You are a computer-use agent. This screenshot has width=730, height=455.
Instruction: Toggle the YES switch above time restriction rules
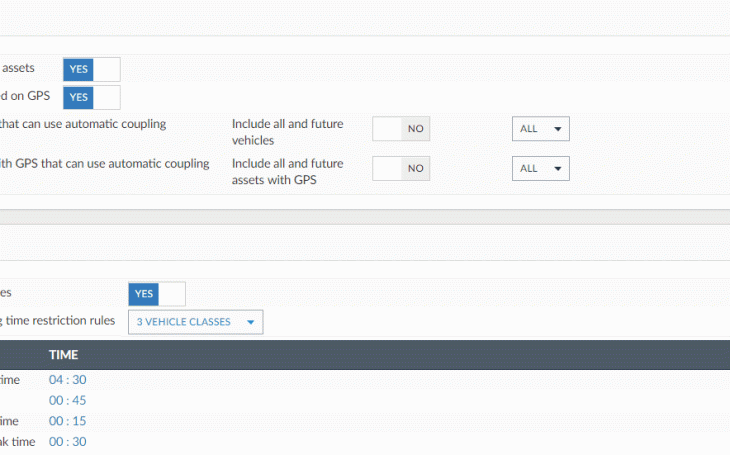[x=157, y=294]
